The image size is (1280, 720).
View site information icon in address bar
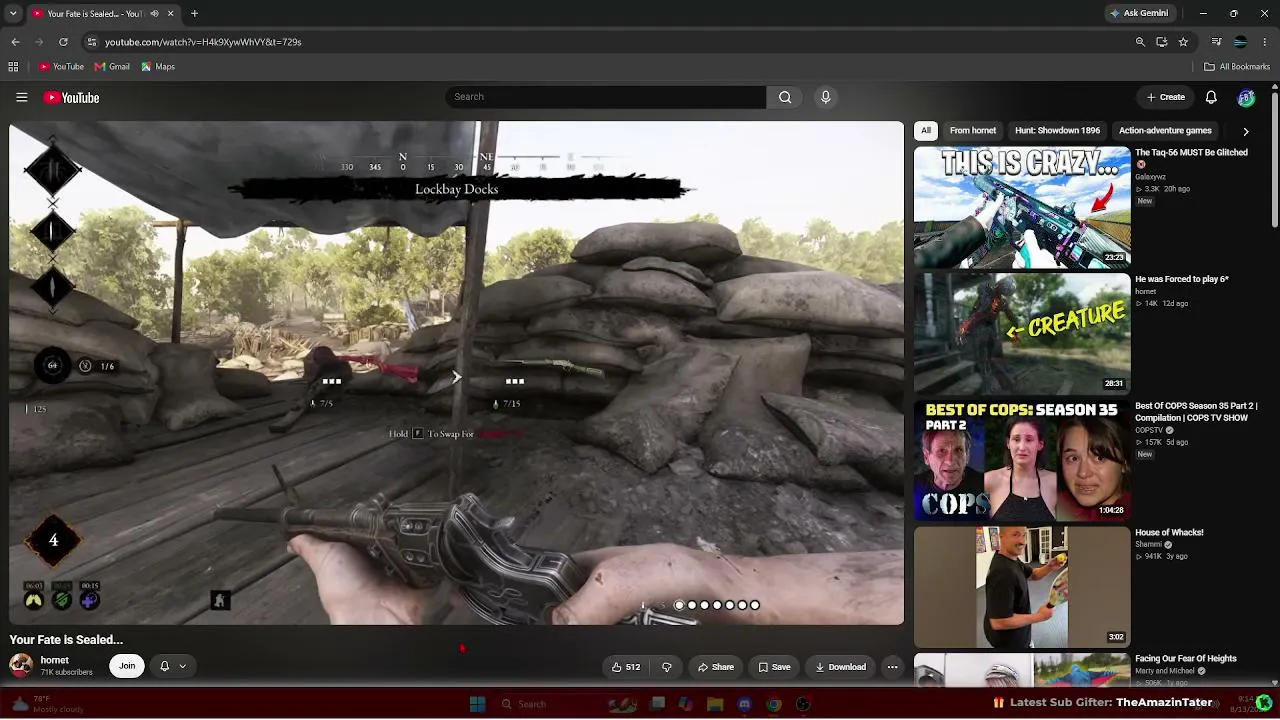(x=91, y=42)
